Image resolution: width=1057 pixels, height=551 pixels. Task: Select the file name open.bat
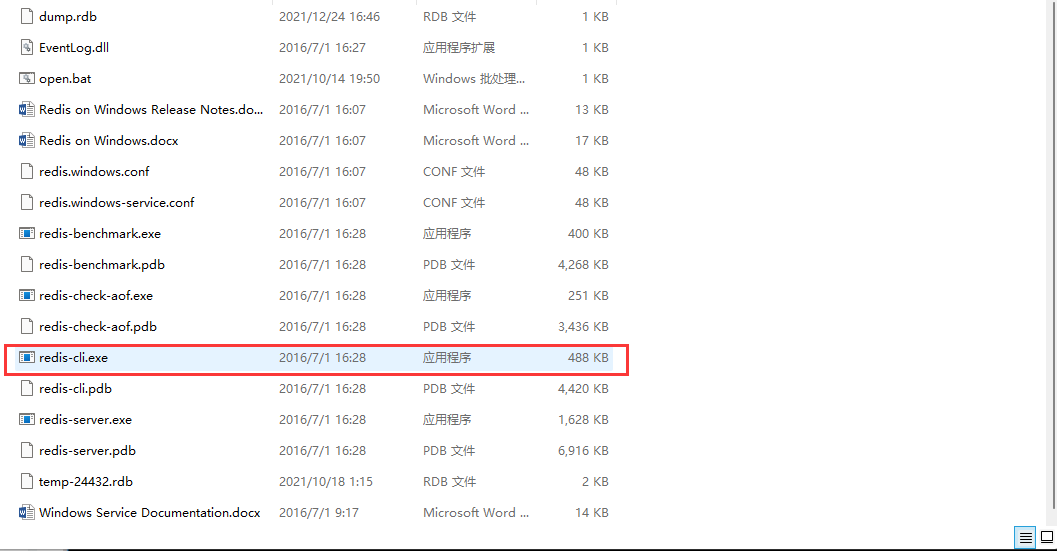(65, 79)
